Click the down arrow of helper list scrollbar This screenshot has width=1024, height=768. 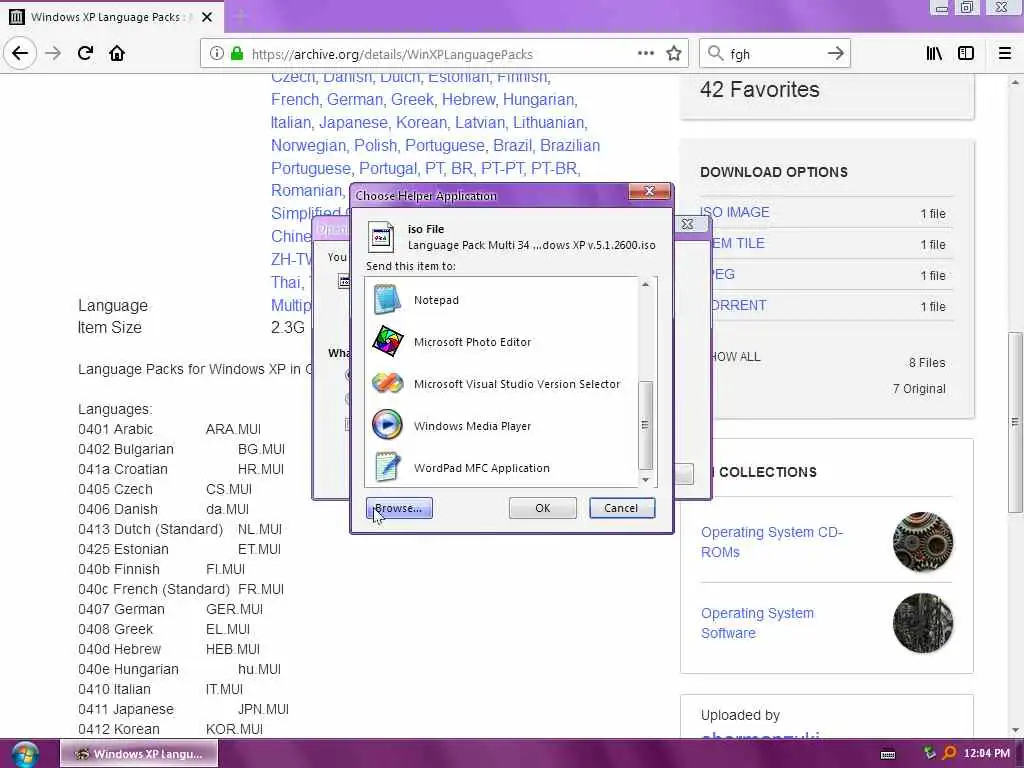pyautogui.click(x=645, y=480)
